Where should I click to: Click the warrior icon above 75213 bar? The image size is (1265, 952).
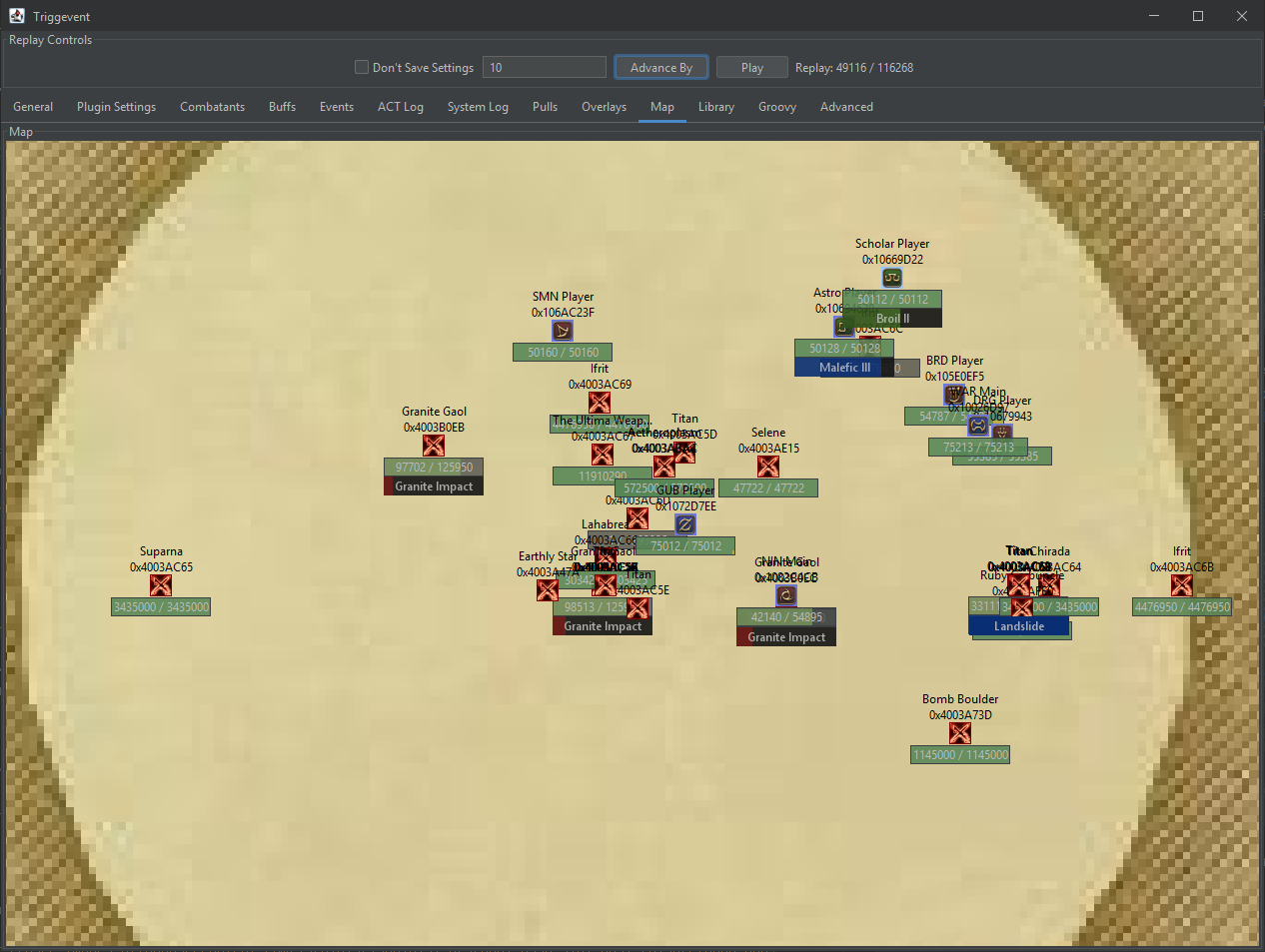pos(978,426)
